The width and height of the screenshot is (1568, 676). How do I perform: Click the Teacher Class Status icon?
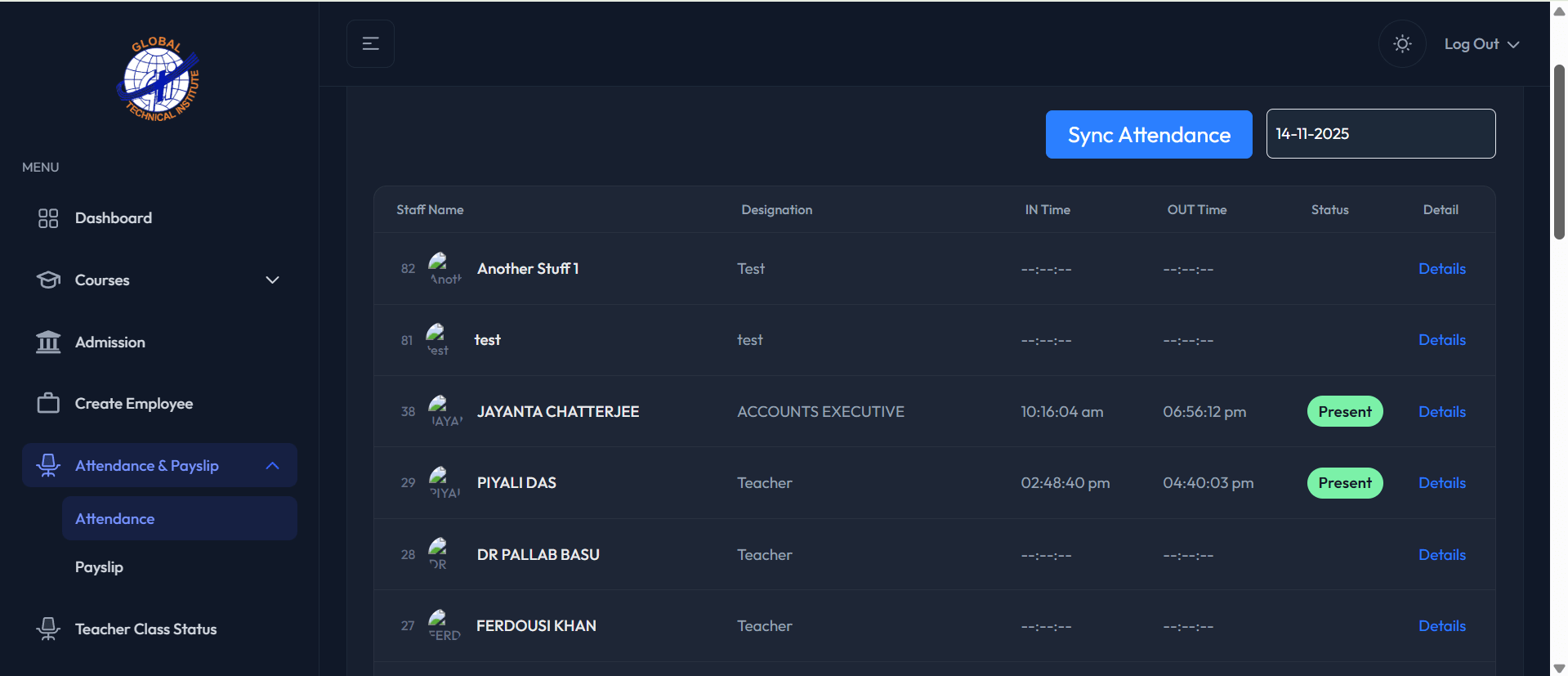point(48,629)
